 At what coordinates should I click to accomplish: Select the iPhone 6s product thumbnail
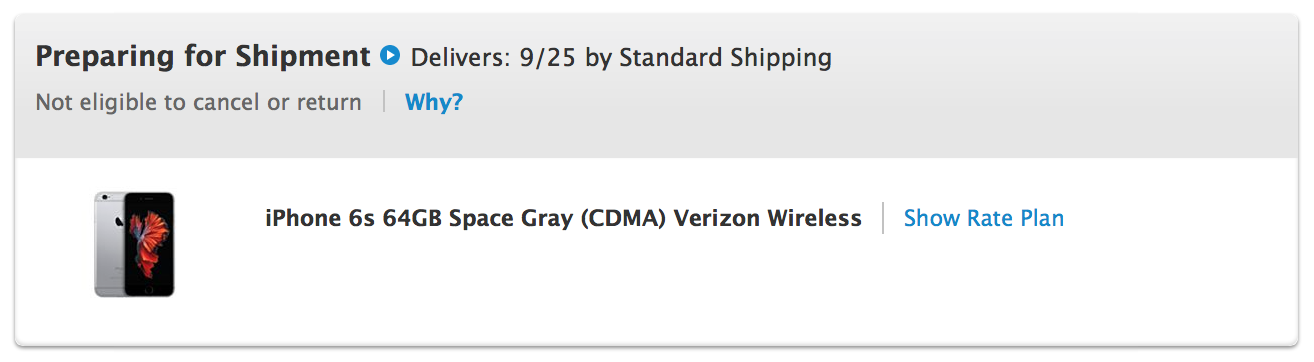(x=134, y=244)
